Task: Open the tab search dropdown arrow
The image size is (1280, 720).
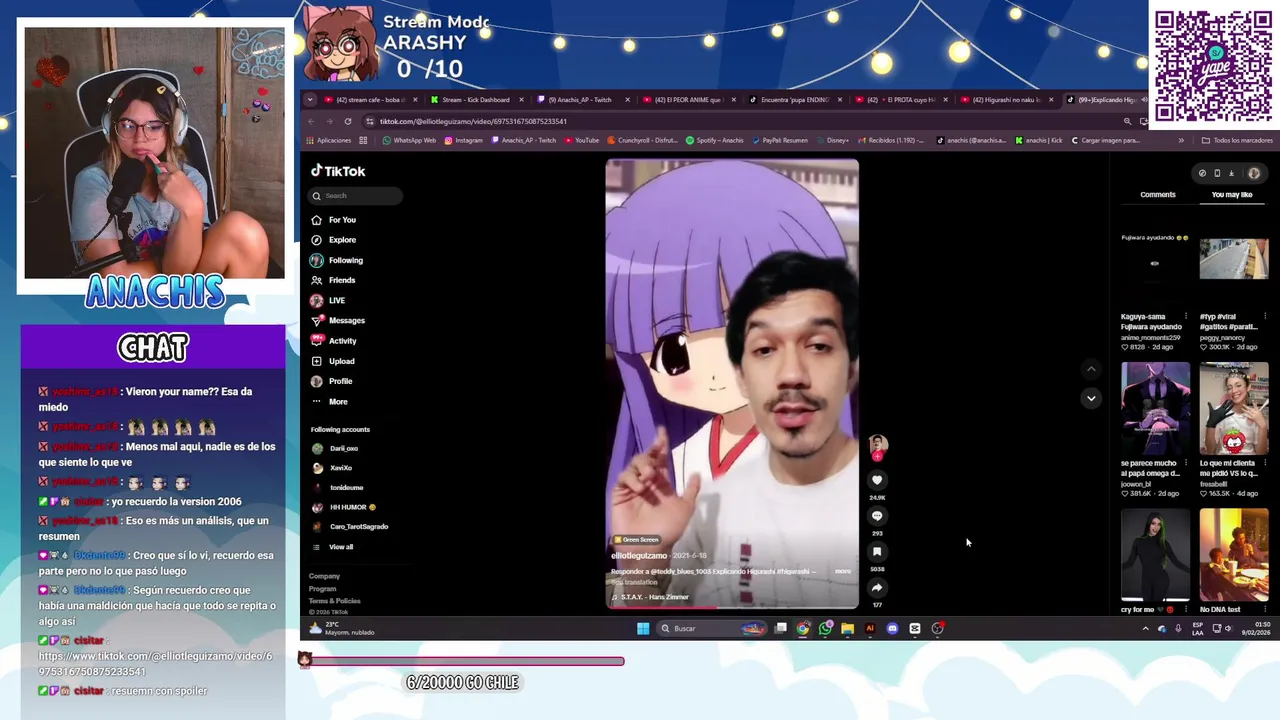Action: click(x=310, y=100)
